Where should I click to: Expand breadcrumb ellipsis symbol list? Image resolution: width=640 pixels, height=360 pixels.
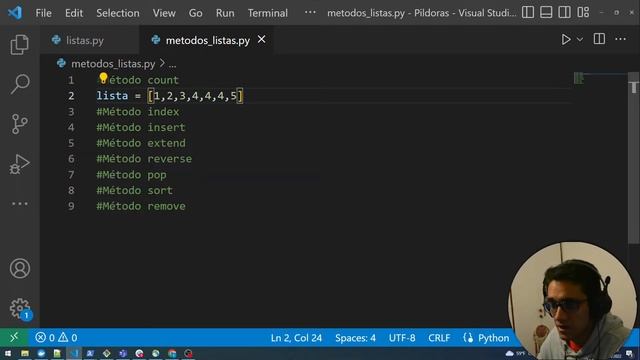173,64
